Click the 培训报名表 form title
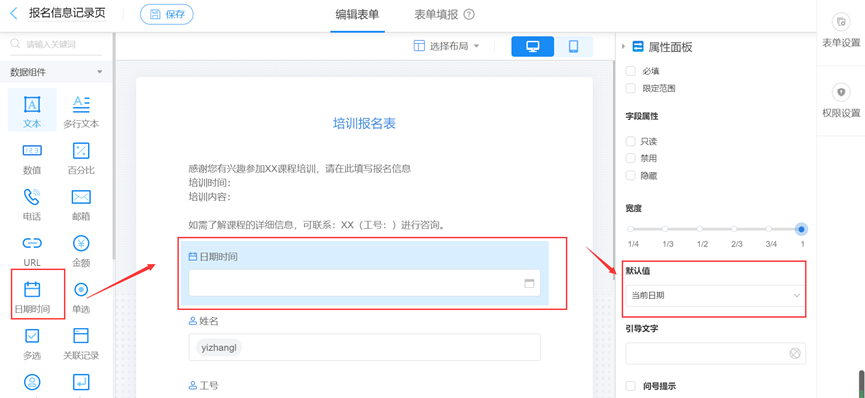The width and height of the screenshot is (865, 398). click(x=365, y=124)
